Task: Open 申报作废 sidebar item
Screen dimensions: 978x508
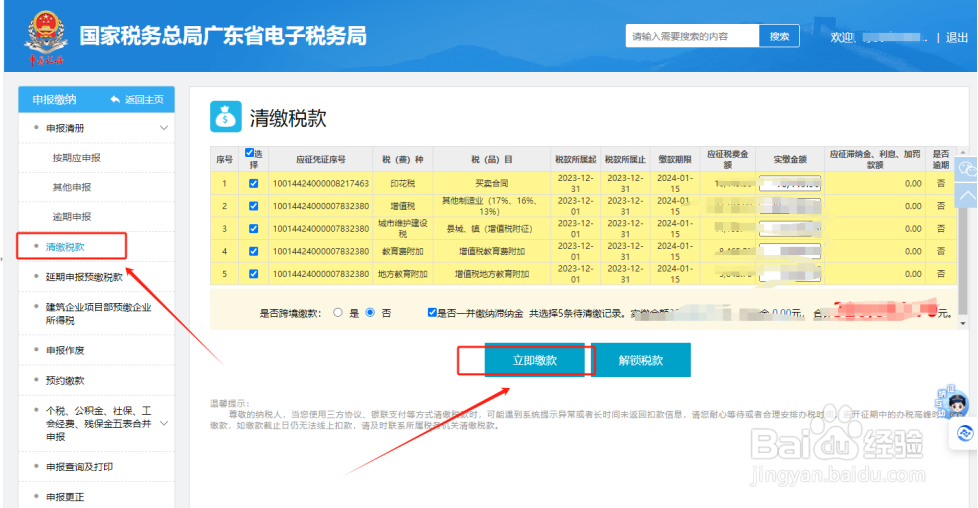Action: tap(65, 350)
